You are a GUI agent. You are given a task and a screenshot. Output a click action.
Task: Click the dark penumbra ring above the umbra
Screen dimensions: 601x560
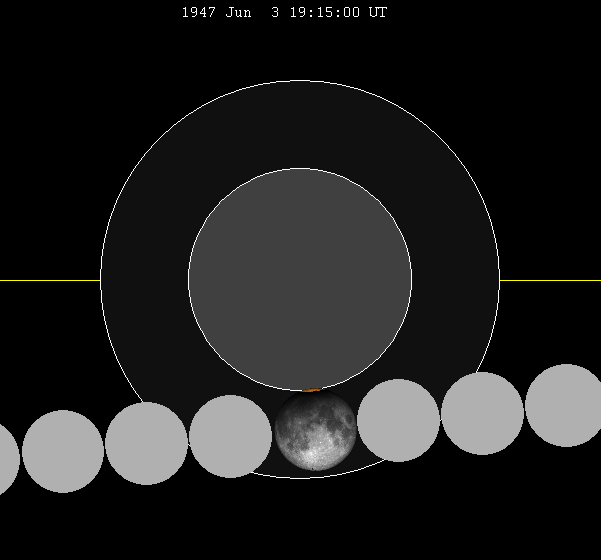tap(300, 125)
